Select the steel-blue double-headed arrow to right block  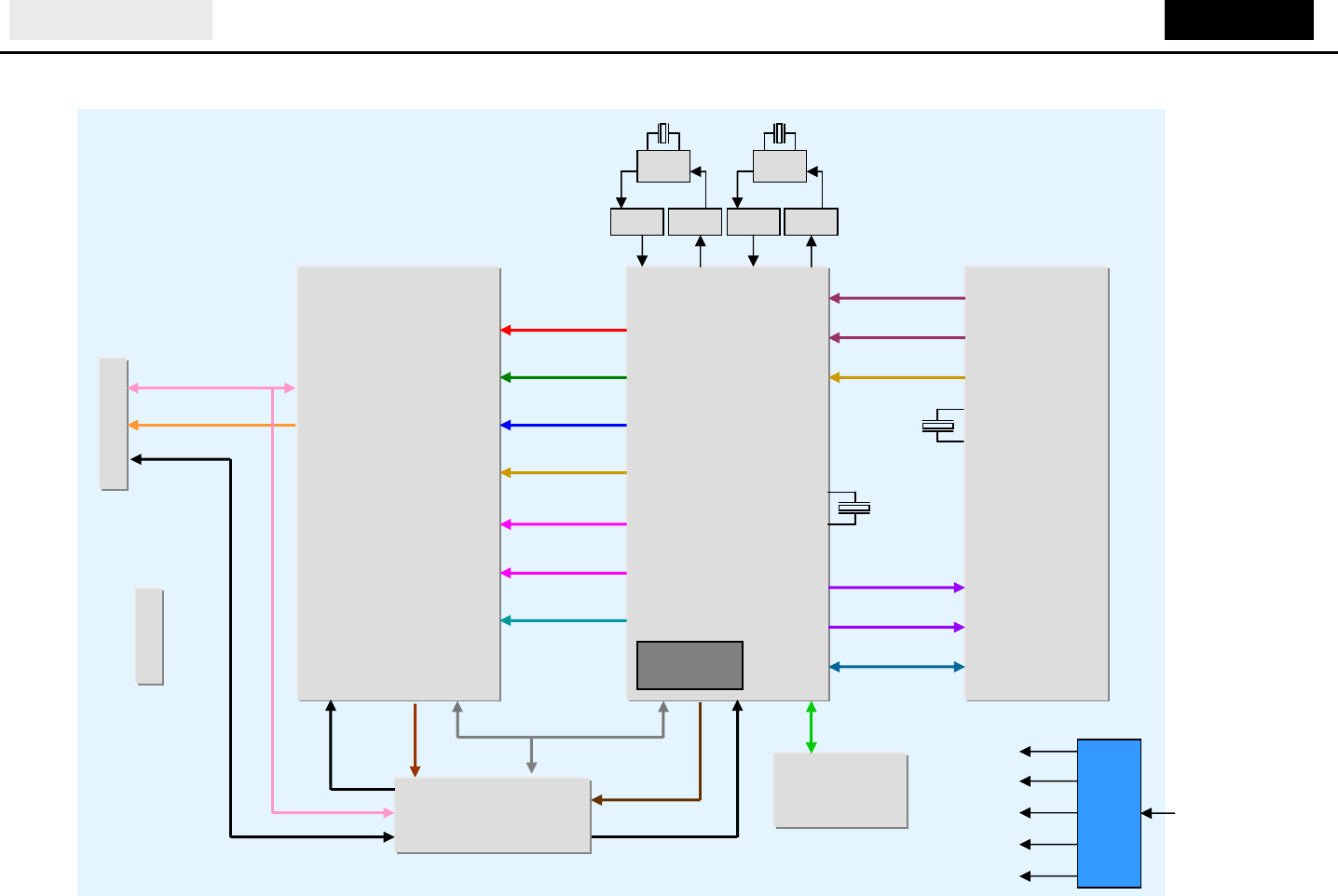[896, 667]
